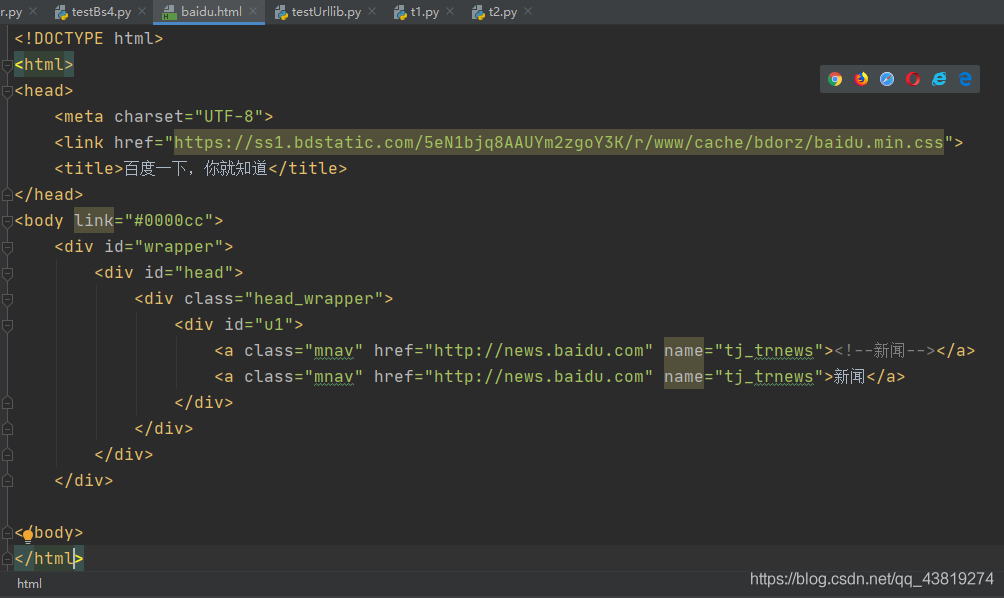1004x598 pixels.
Task: Click the uncommented 新闻 anchor text
Action: point(849,376)
